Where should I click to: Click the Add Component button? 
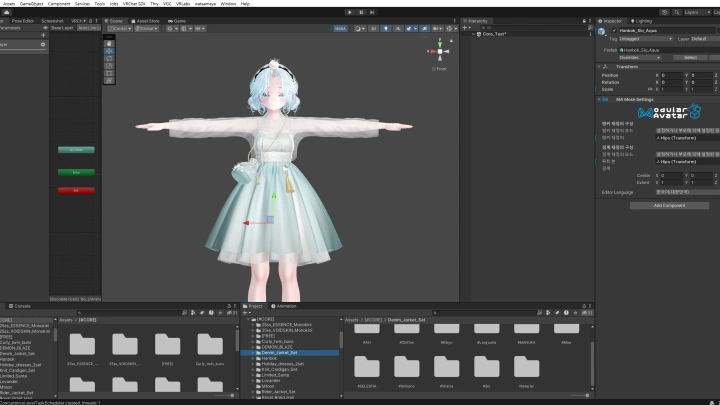click(669, 206)
